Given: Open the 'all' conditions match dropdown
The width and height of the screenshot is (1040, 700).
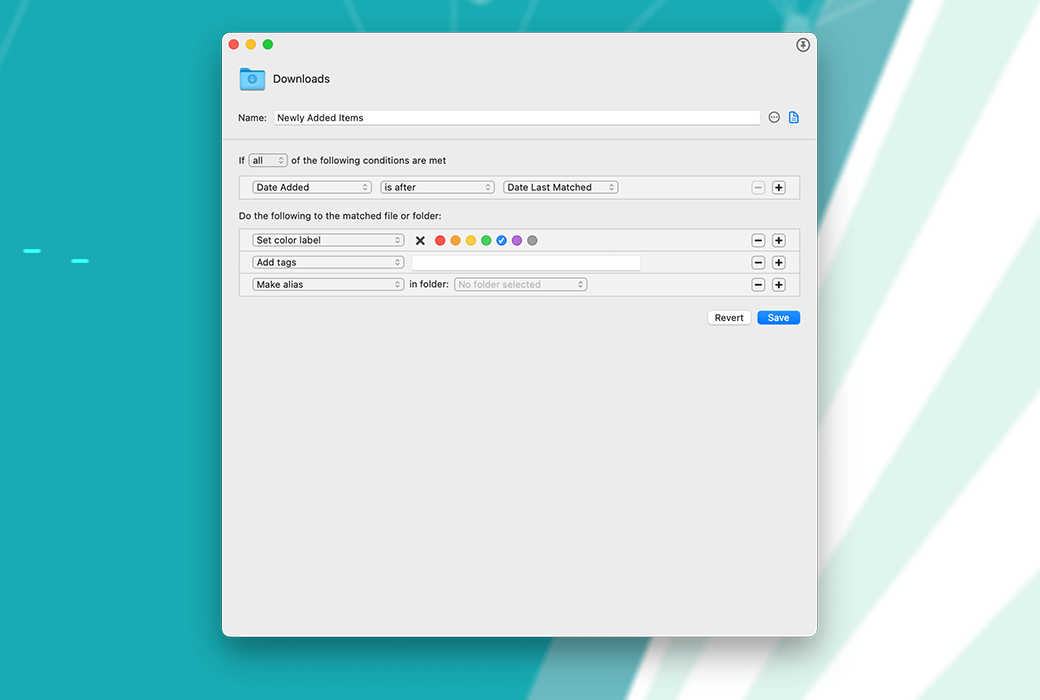Looking at the screenshot, I should 268,161.
